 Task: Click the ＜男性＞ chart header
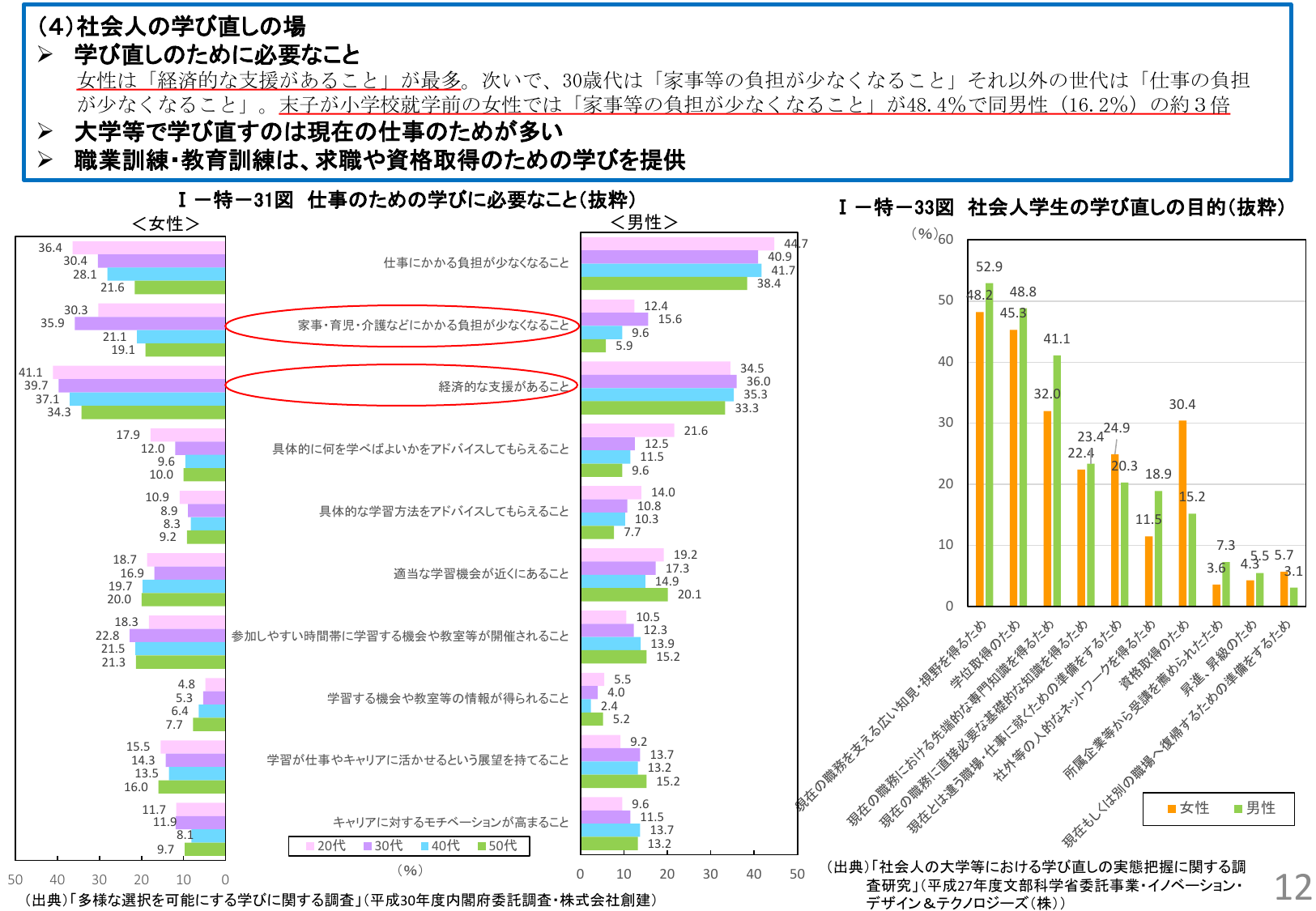click(644, 222)
